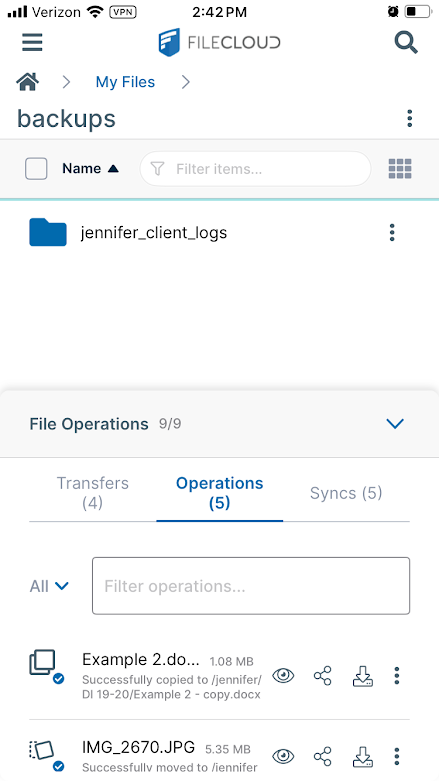Image resolution: width=439 pixels, height=781 pixels.
Task: Preview Example 2.docx with the eye icon
Action: [283, 676]
